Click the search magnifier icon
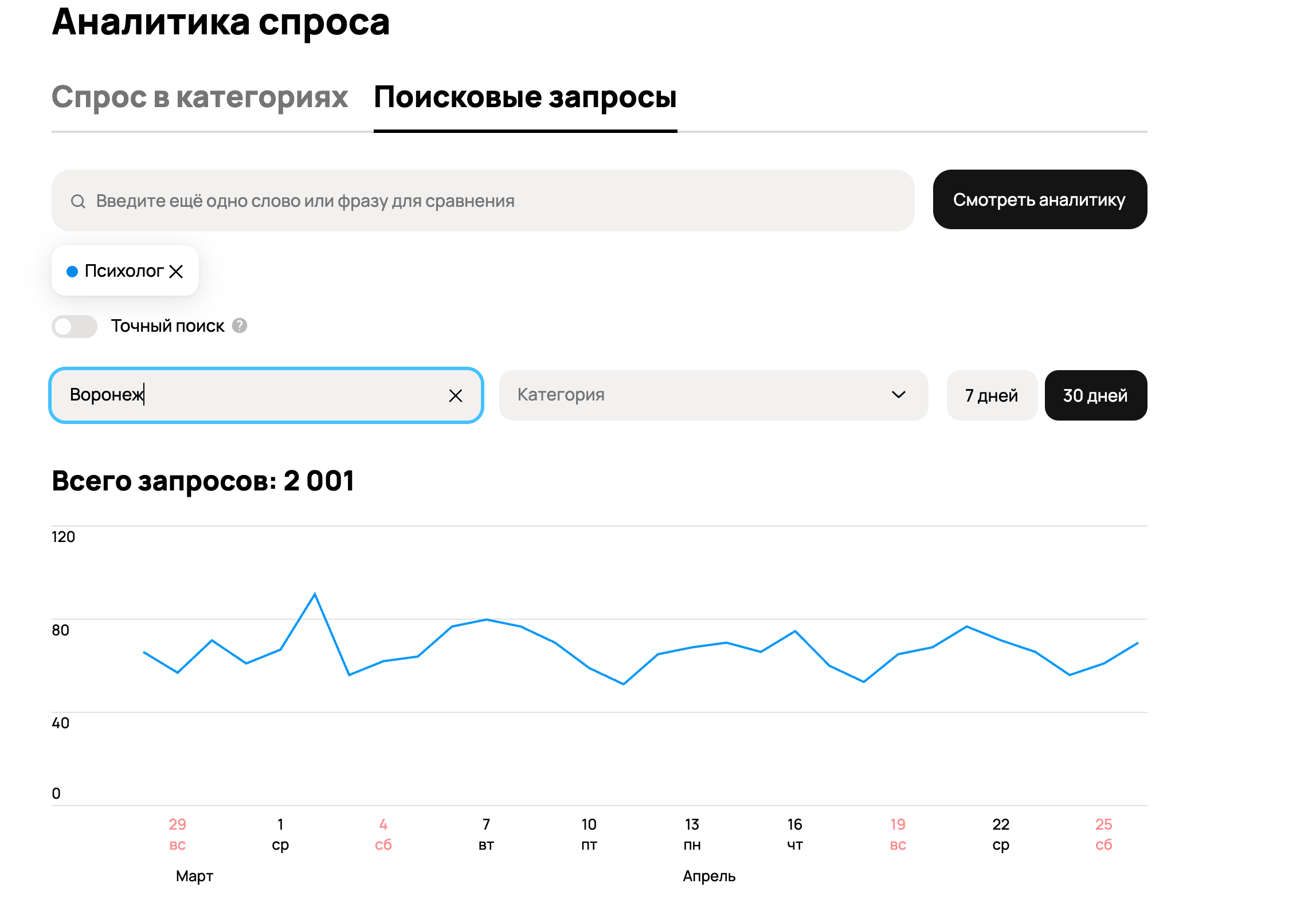Screen dimensions: 1316x903 pyautogui.click(x=78, y=201)
